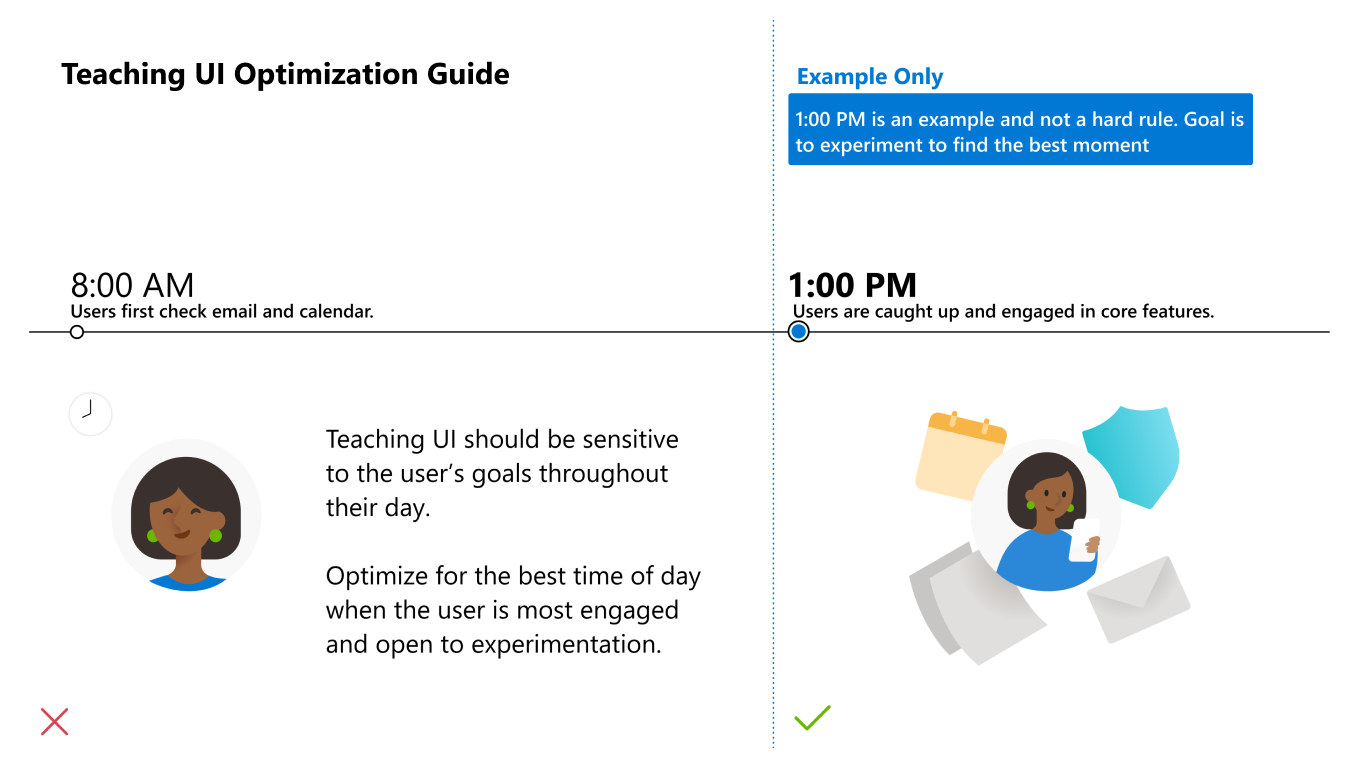Click the Teaching UI Optimization Guide title
The image size is (1366, 768).
285,74
